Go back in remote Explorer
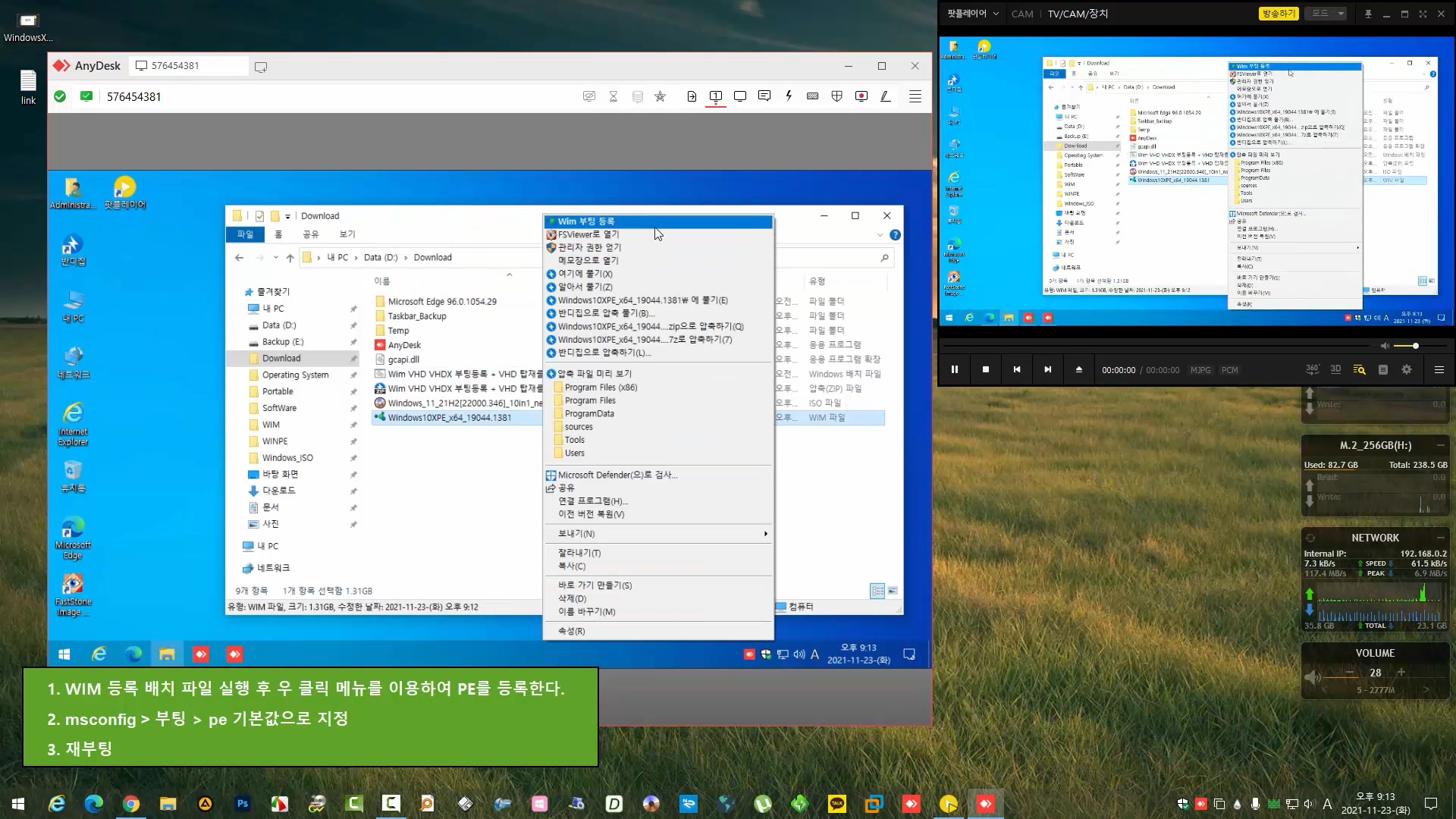Image resolution: width=1456 pixels, height=819 pixels. click(x=239, y=258)
